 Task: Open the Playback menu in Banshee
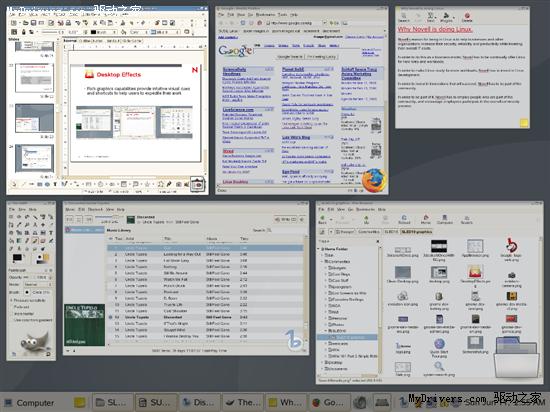click(95, 209)
